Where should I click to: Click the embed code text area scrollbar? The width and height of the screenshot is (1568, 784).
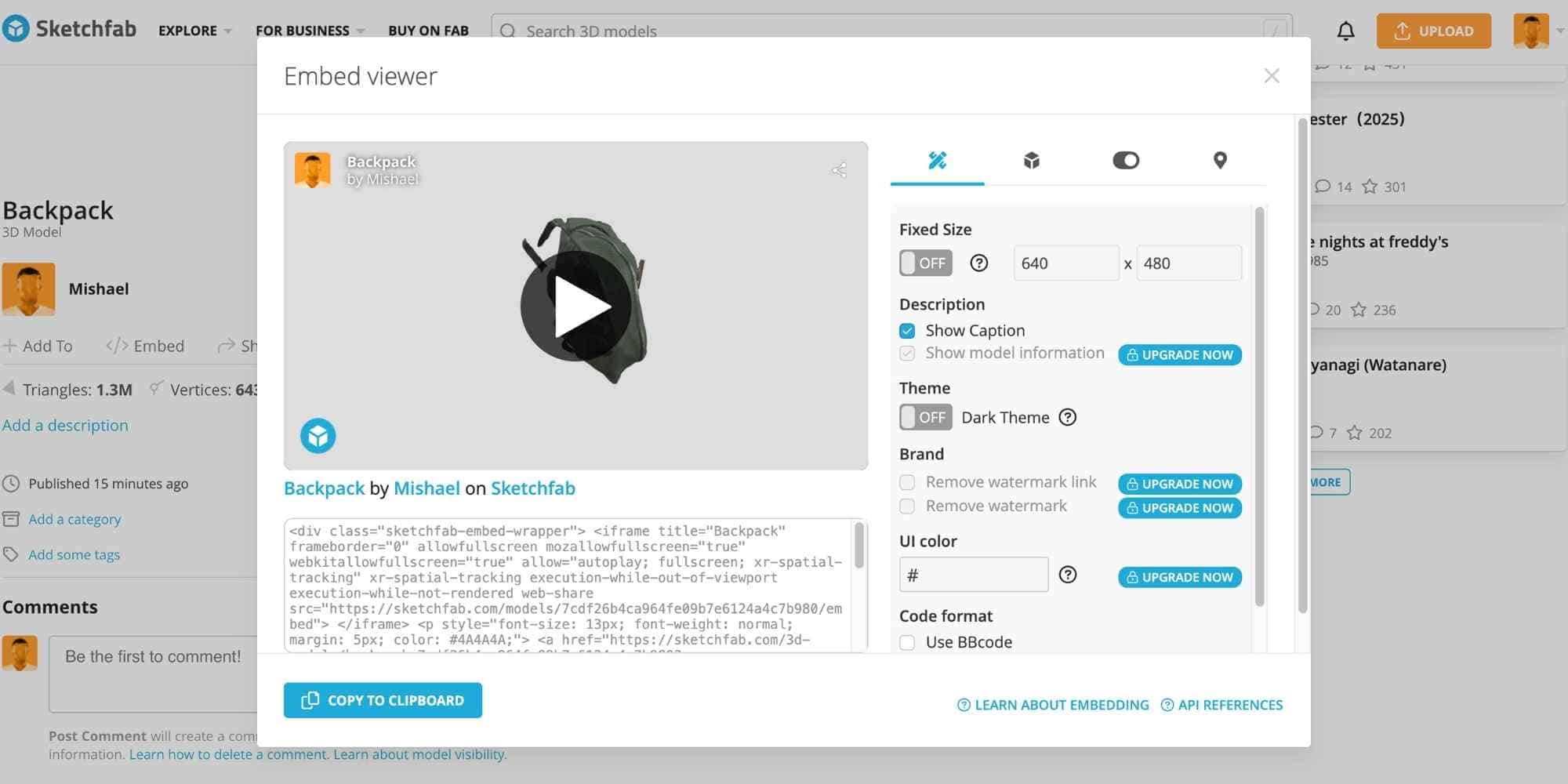coord(859,546)
